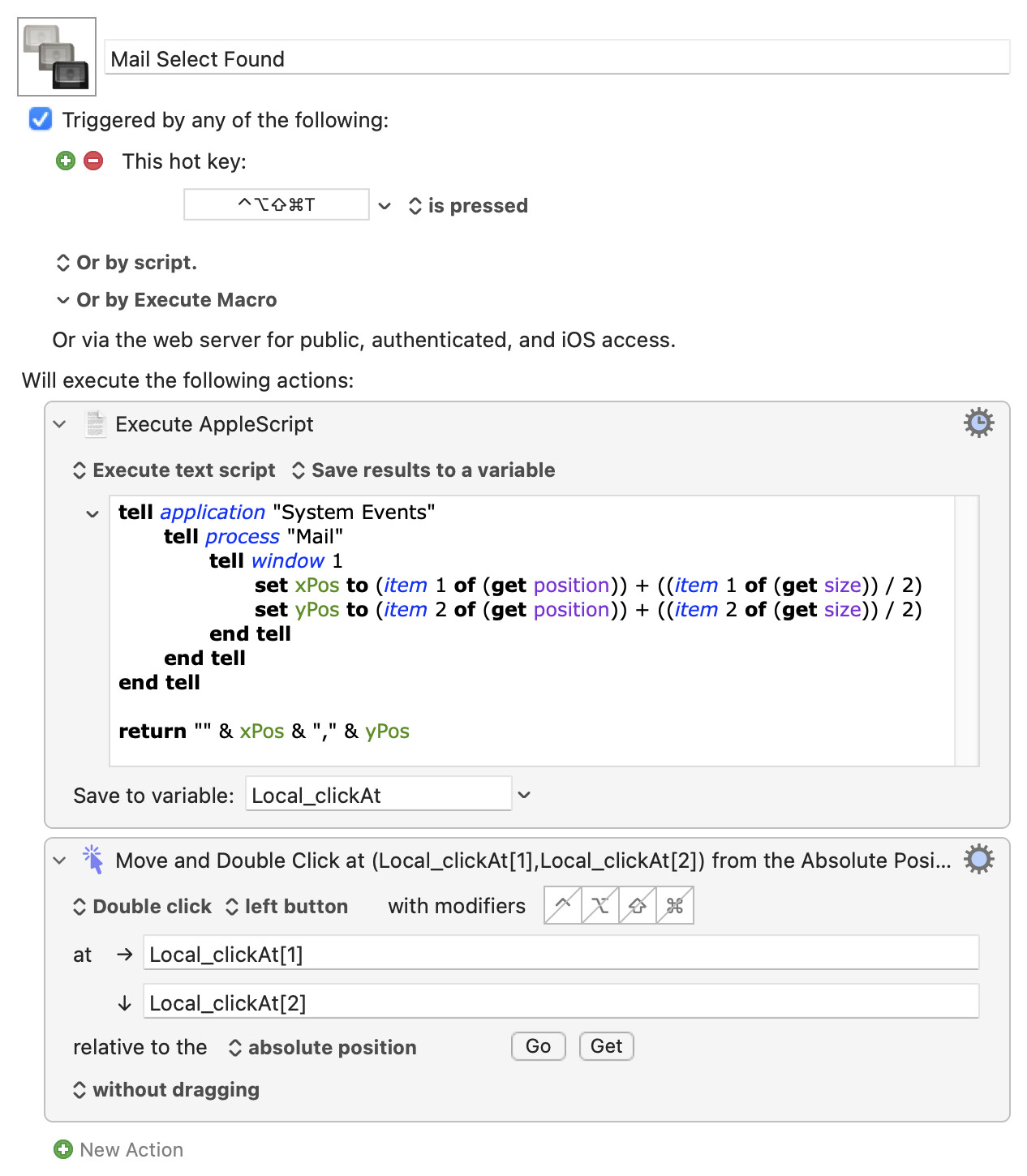Open the Save to variable dropdown

point(524,795)
